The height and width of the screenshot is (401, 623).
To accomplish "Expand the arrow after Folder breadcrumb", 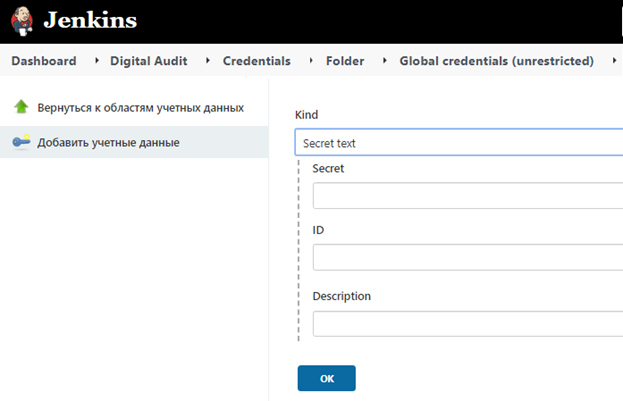I will (x=385, y=62).
